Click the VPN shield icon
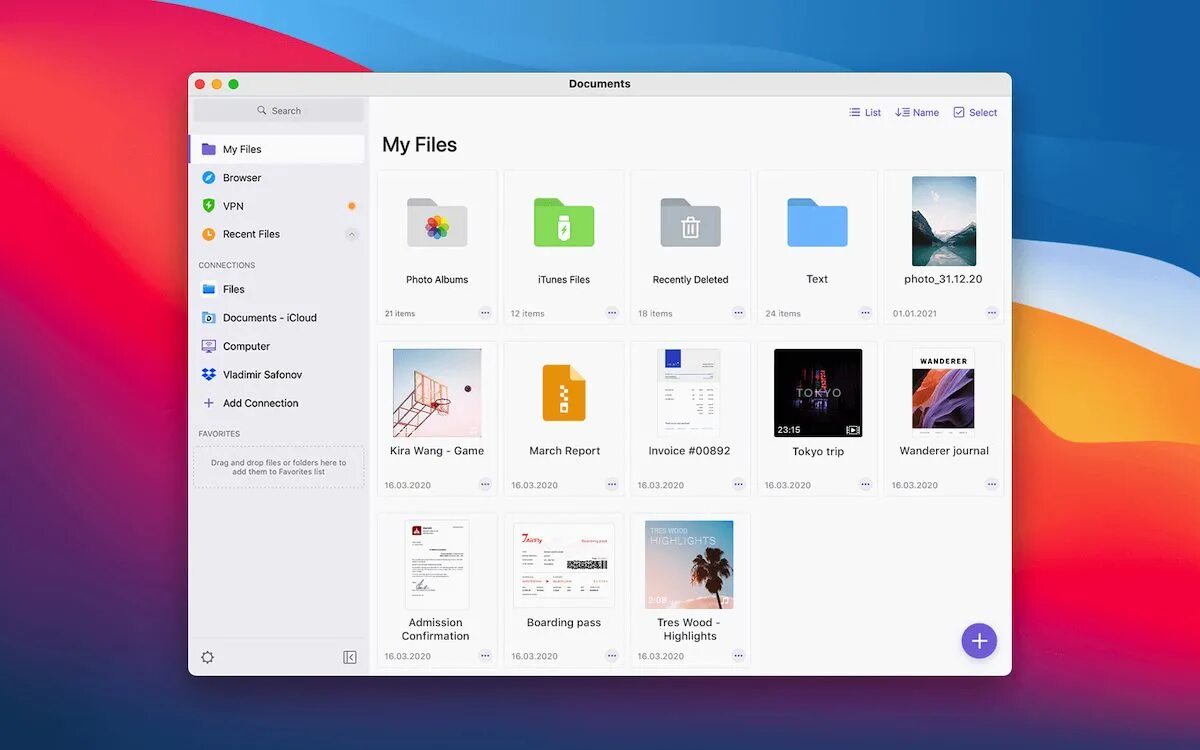Image resolution: width=1200 pixels, height=750 pixels. point(208,205)
